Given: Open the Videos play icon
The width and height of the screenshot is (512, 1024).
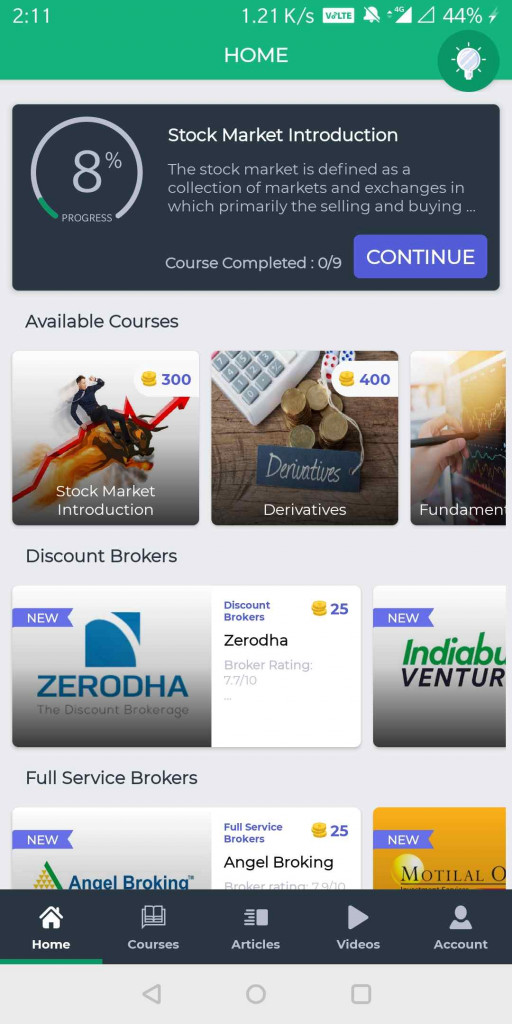Looking at the screenshot, I should point(357,917).
